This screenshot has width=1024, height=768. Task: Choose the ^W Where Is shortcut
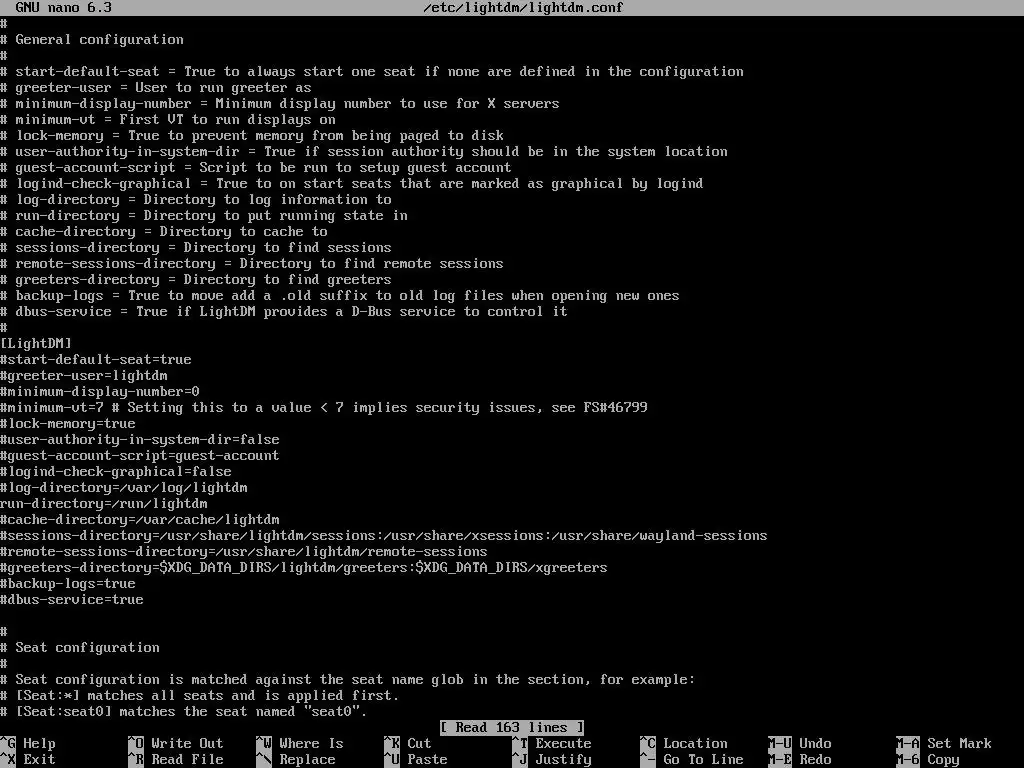tap(300, 743)
